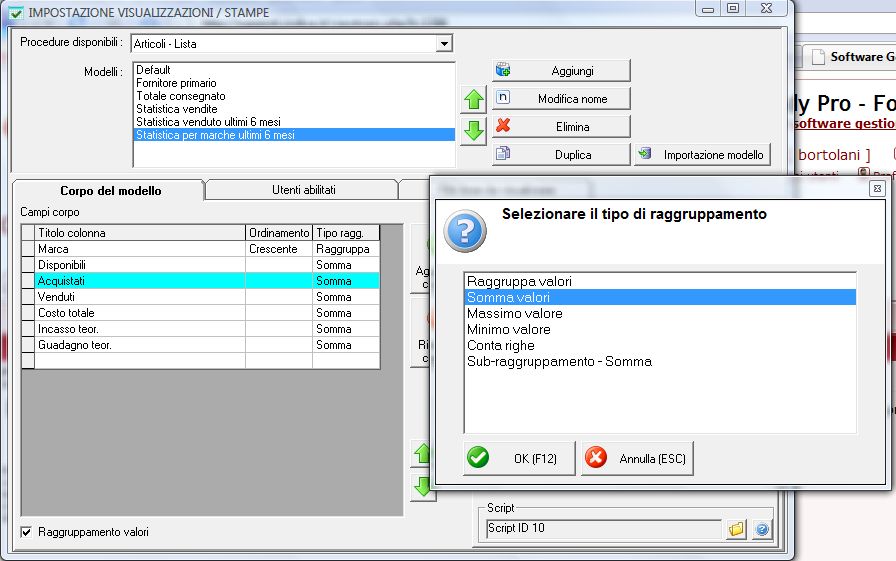The width and height of the screenshot is (896, 561).
Task: Select Massimo valore option
Action: pyautogui.click(x=660, y=313)
